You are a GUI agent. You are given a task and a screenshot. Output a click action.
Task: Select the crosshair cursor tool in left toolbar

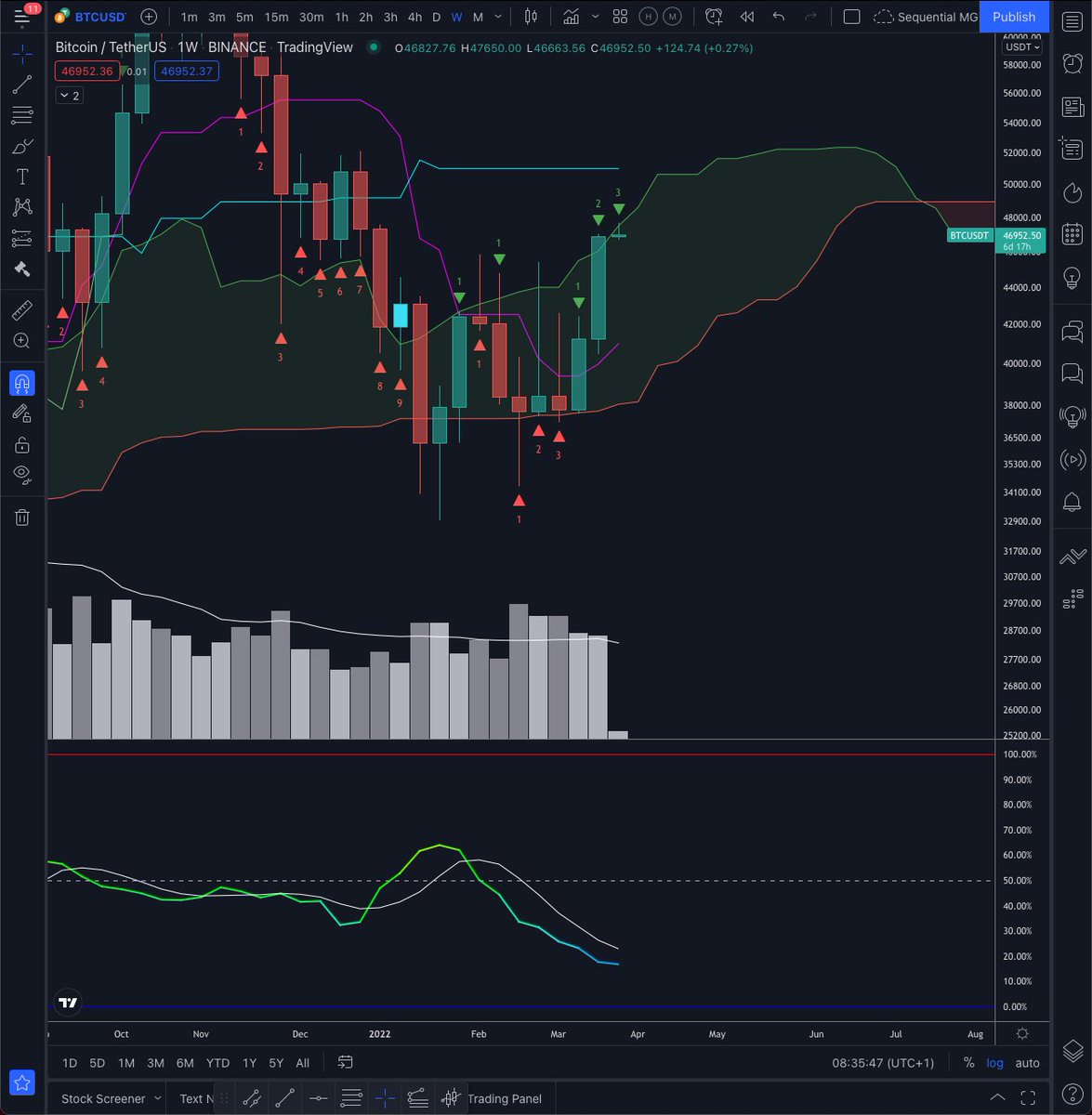pyautogui.click(x=22, y=54)
